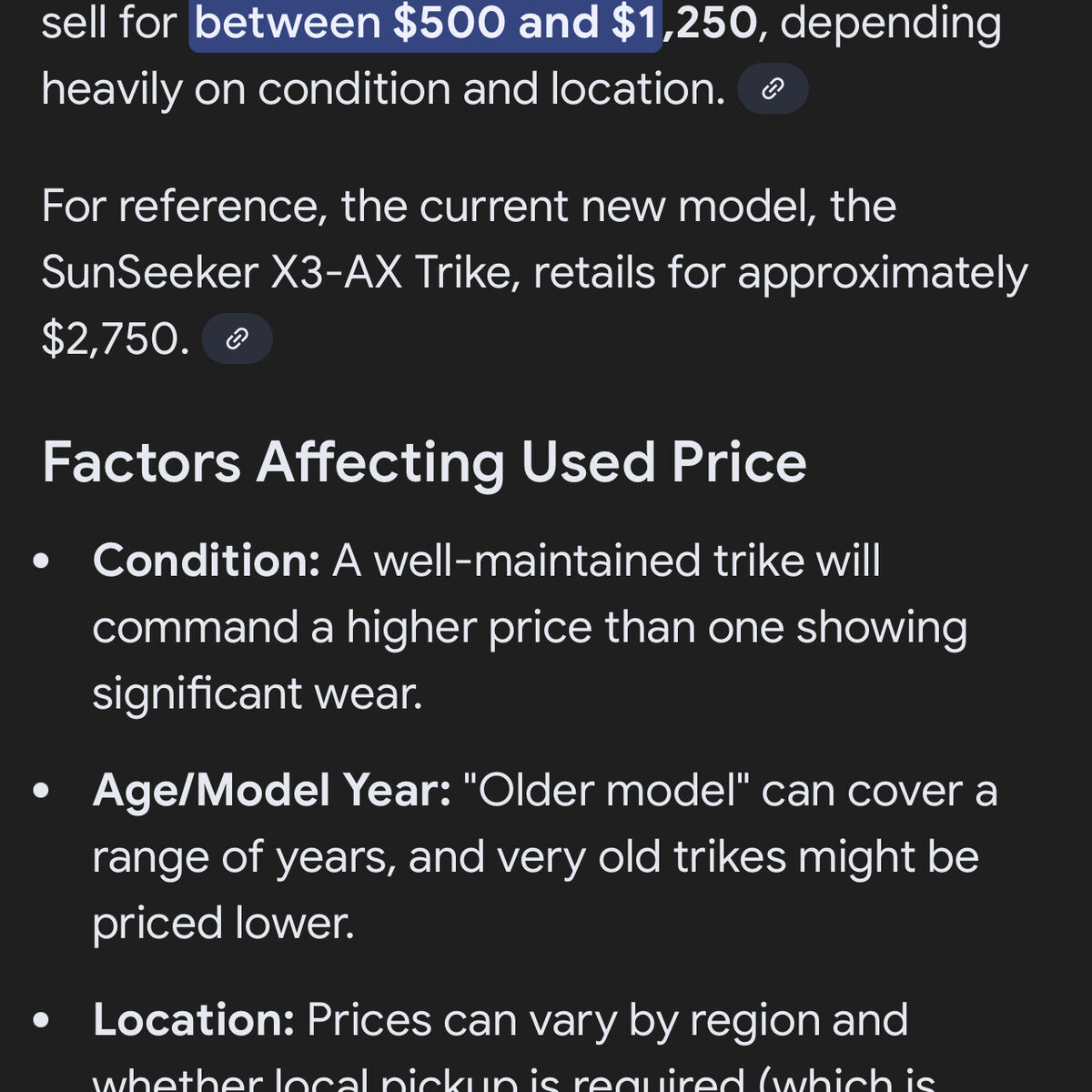Click the quoted "Older model" phrase

tap(606, 790)
